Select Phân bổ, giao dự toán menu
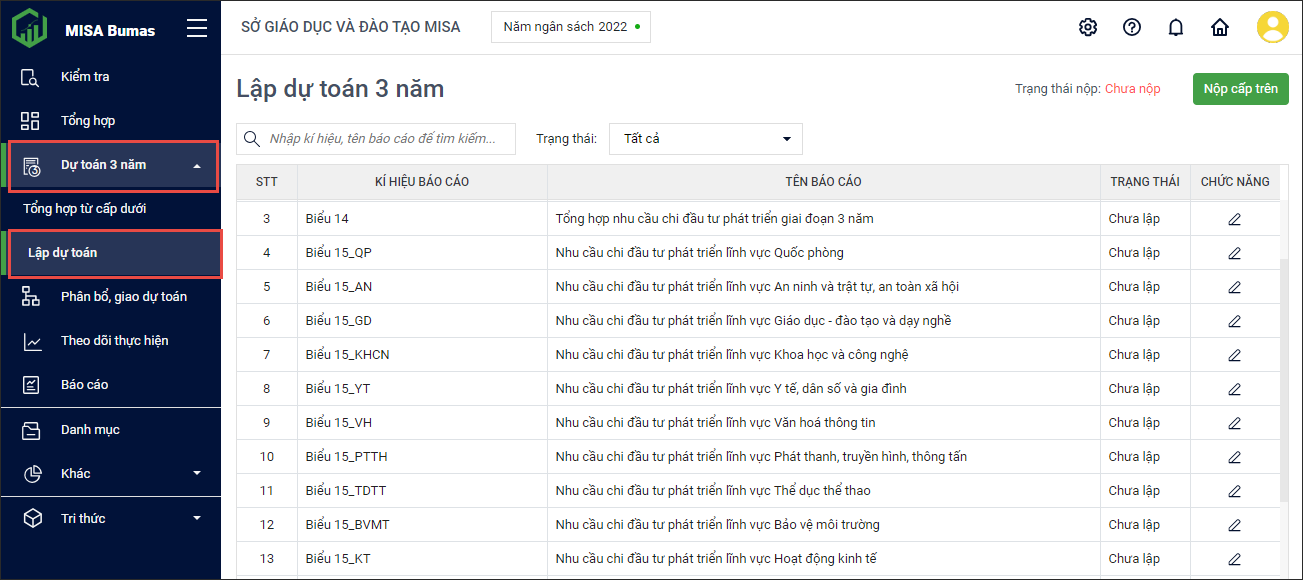1303x580 pixels. click(123, 297)
